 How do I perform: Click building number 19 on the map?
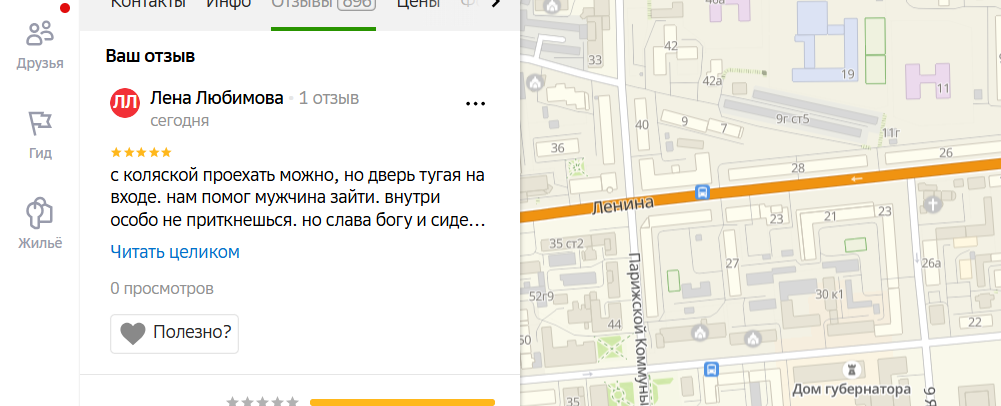click(848, 74)
